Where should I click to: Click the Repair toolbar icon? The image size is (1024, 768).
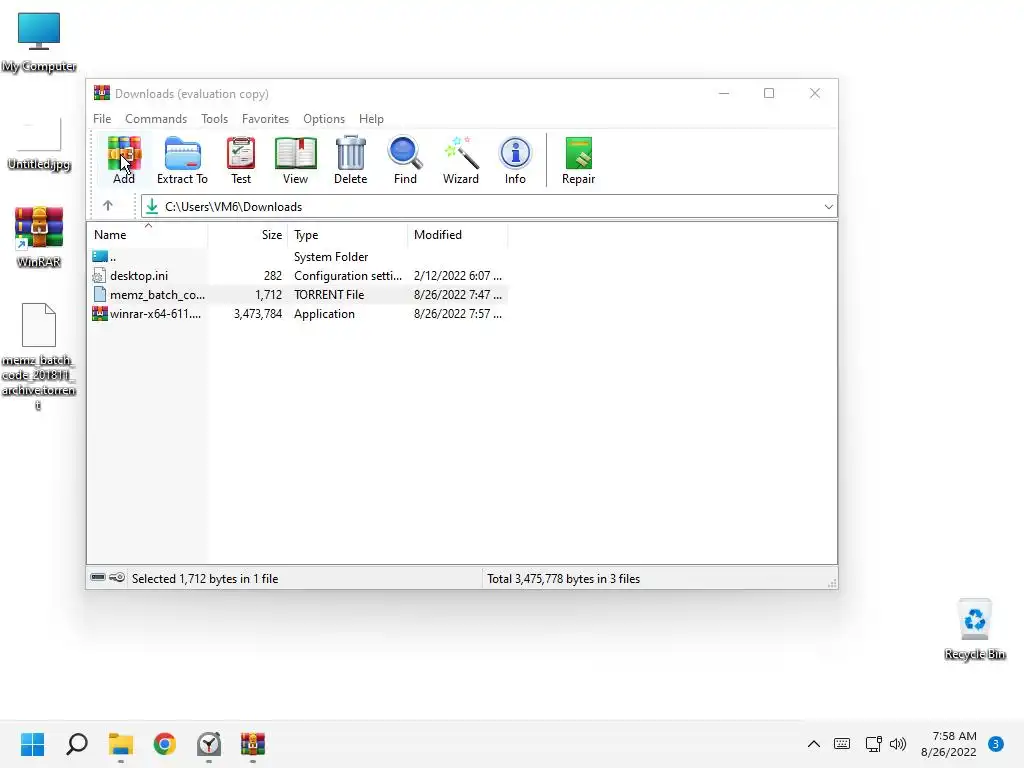579,160
